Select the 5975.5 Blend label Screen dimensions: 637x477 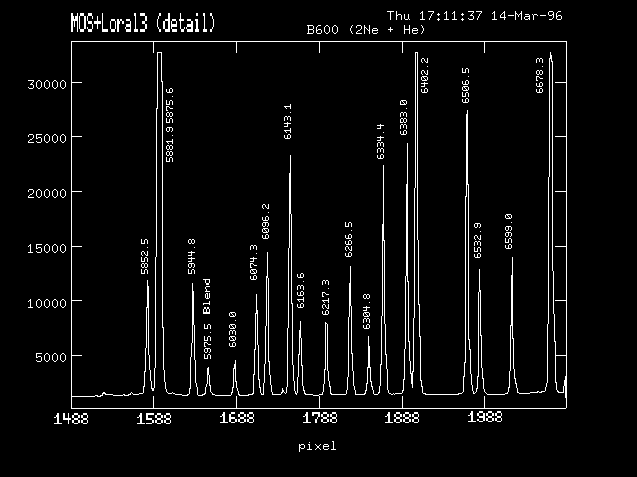click(207, 319)
